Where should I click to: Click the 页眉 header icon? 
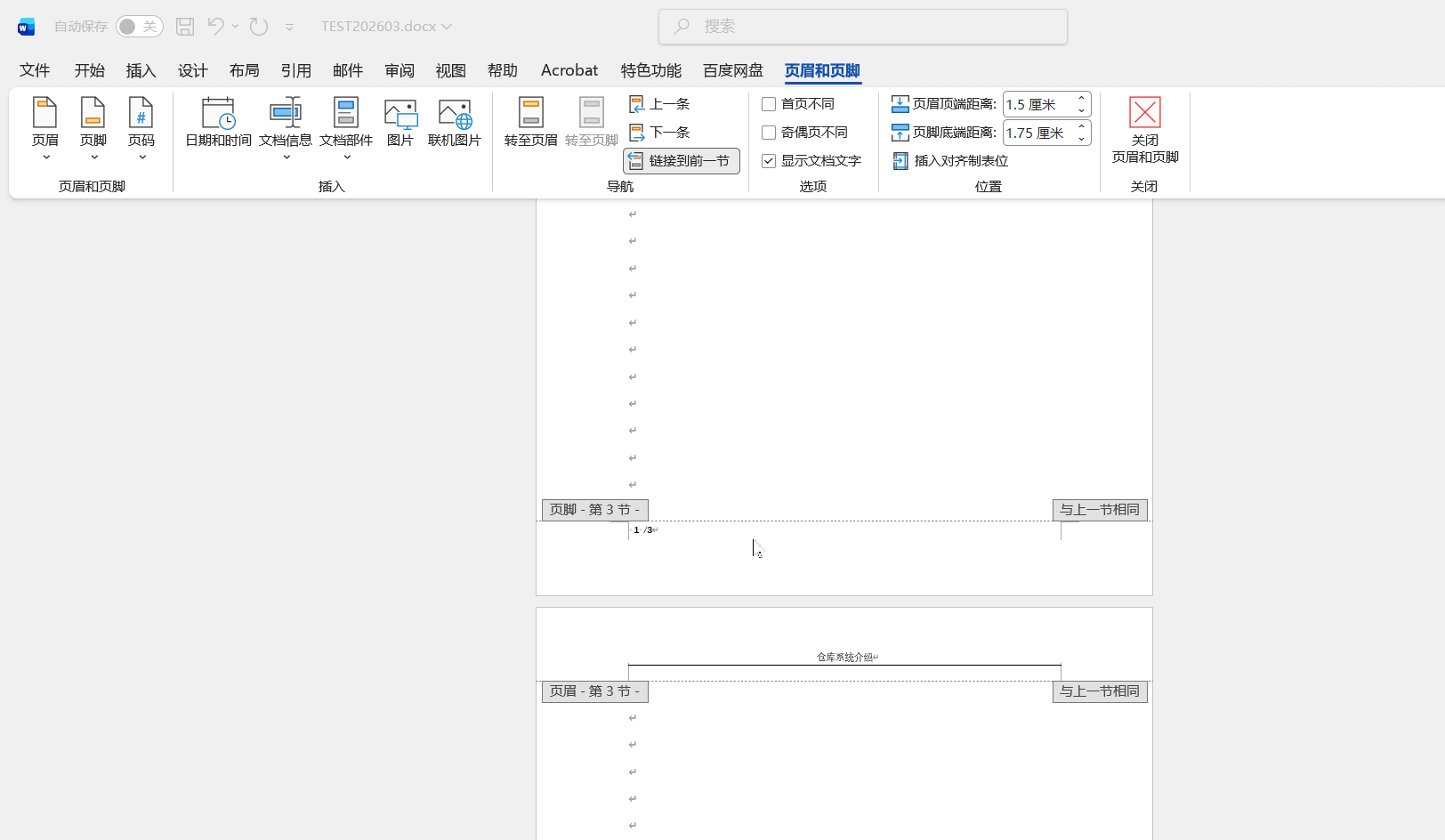(x=44, y=113)
